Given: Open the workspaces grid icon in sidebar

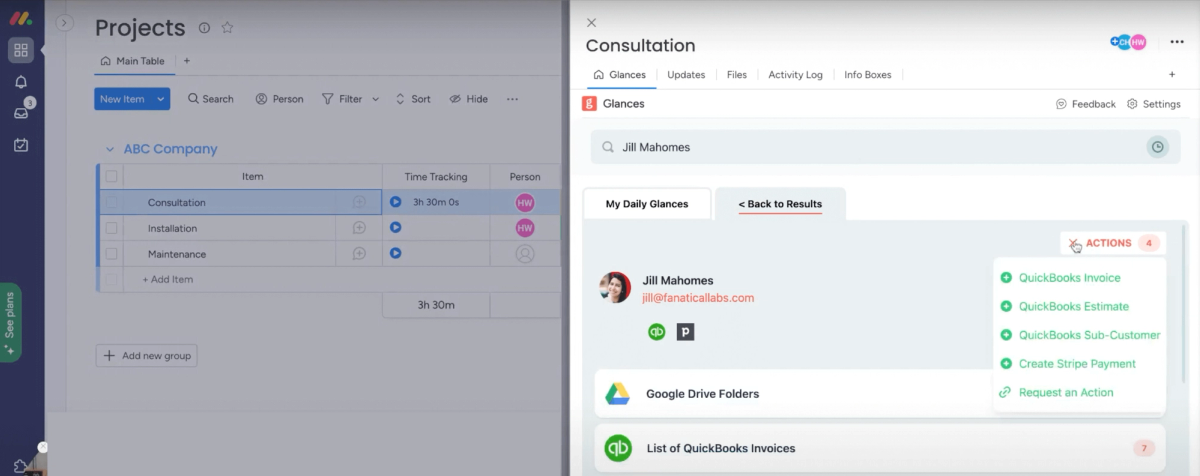Looking at the screenshot, I should click(21, 50).
